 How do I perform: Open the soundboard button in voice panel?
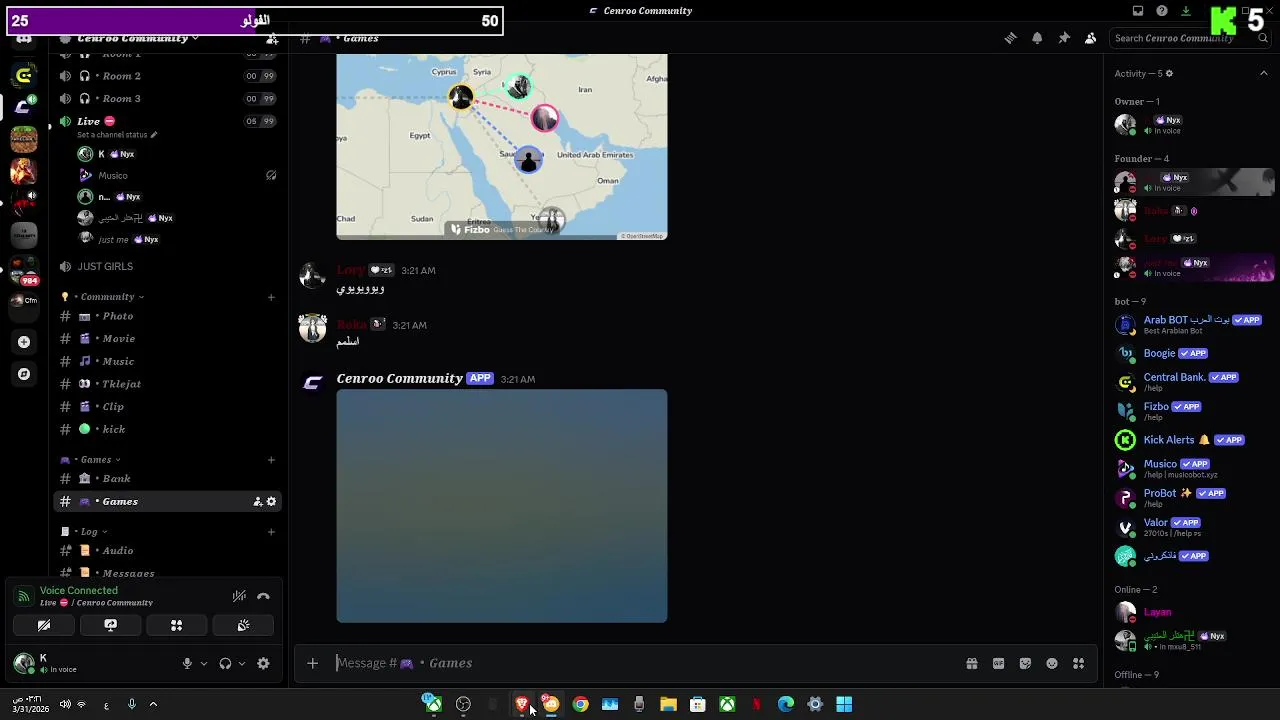(243, 625)
